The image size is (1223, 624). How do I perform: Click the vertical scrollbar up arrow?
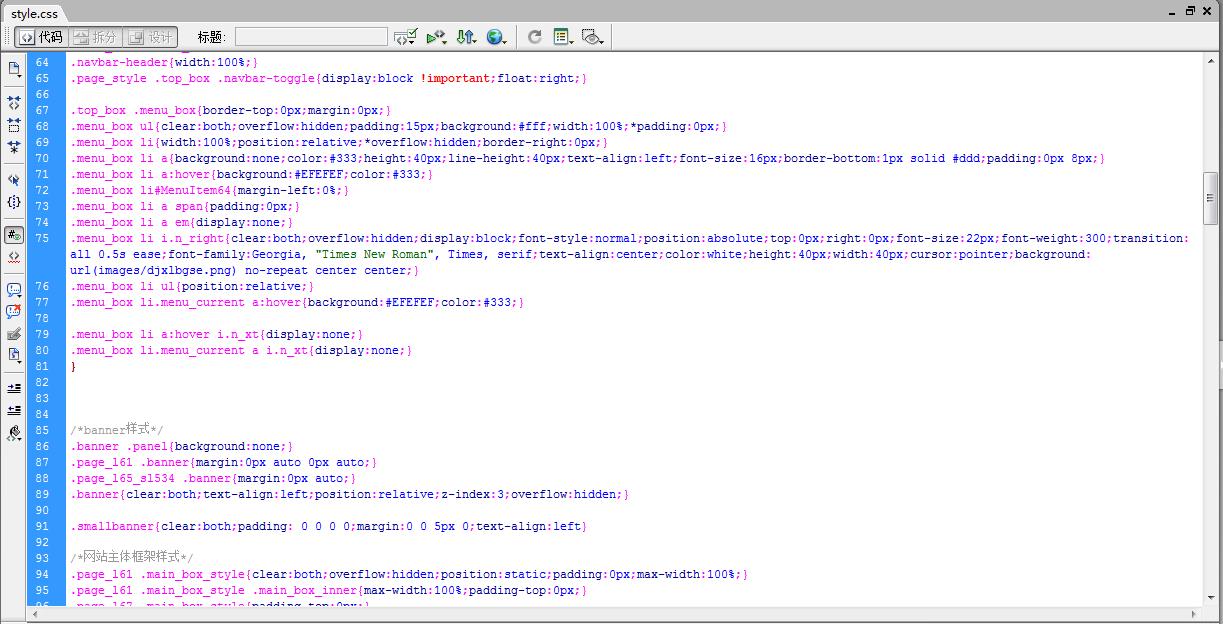[1211, 60]
